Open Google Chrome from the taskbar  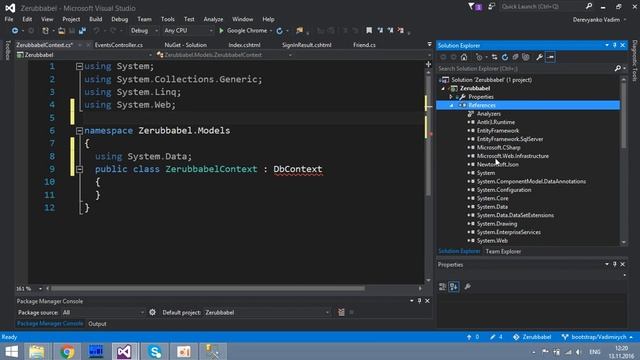(x=67, y=351)
